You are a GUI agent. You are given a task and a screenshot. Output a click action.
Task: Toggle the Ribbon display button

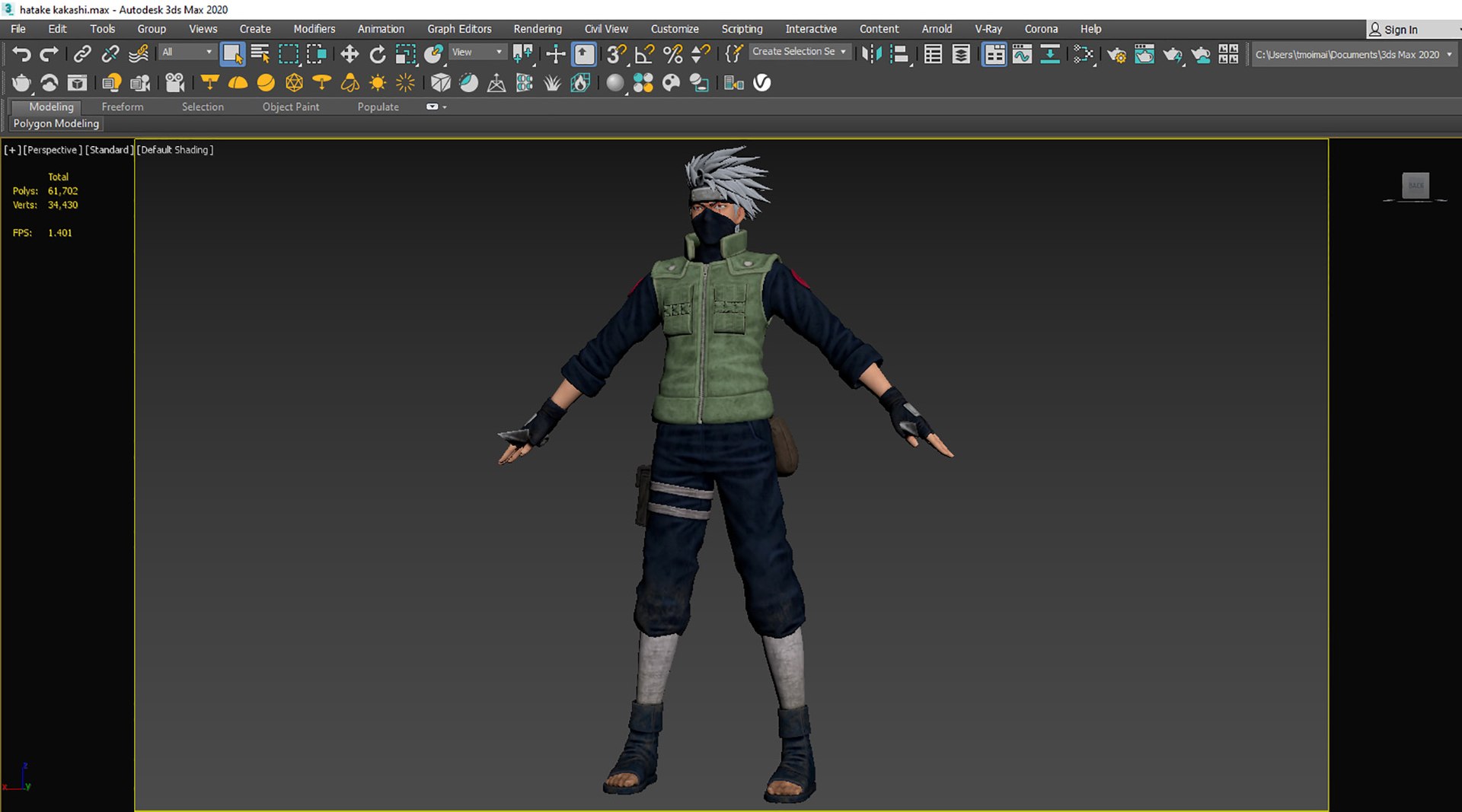coord(994,54)
